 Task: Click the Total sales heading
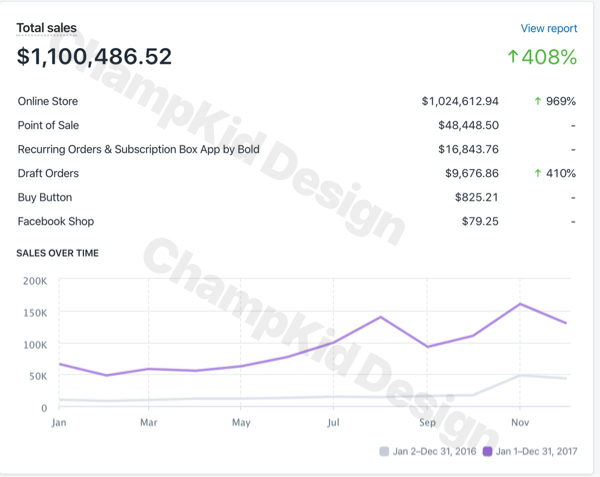point(46,28)
